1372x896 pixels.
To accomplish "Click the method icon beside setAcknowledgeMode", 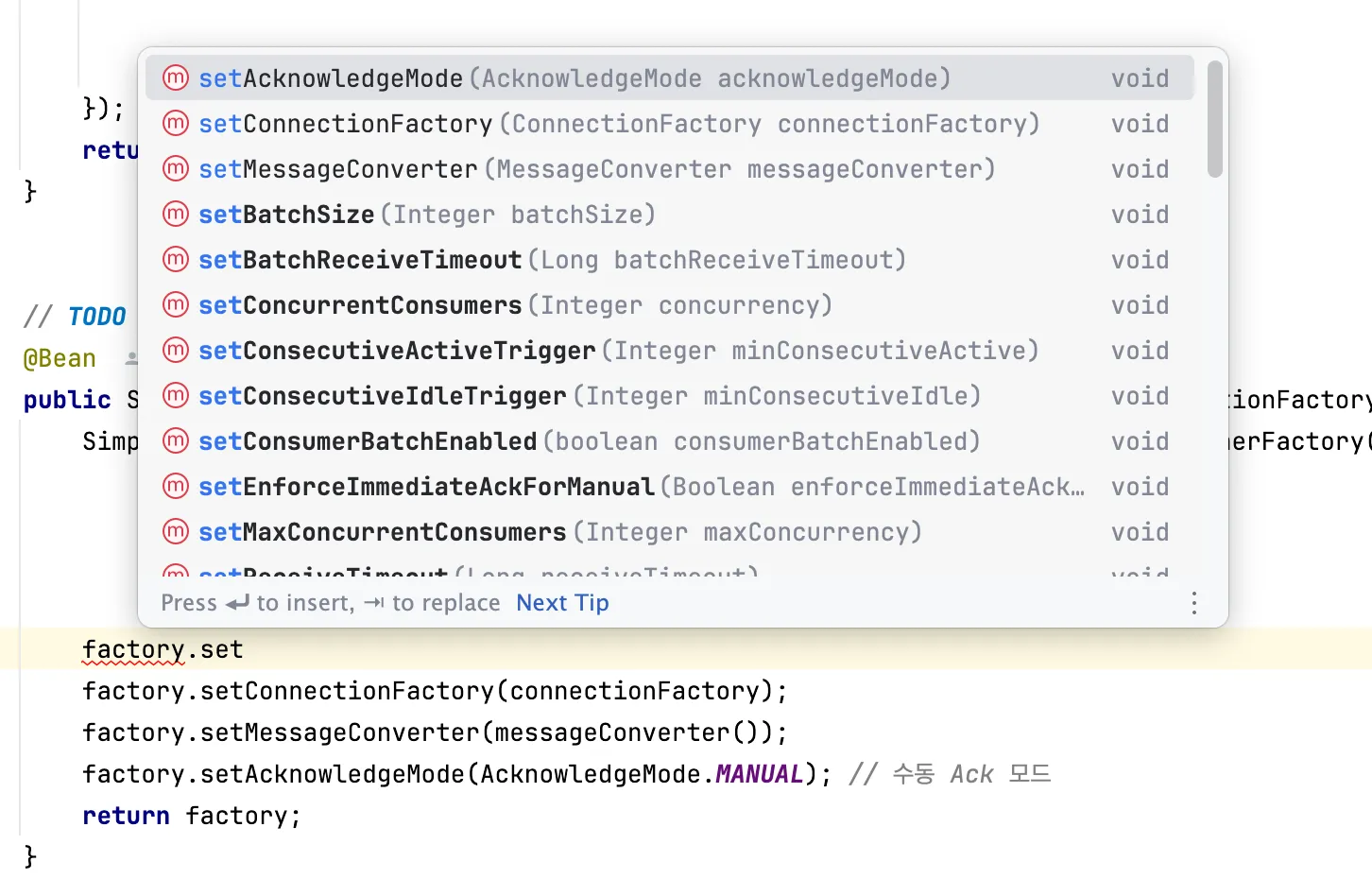I will pyautogui.click(x=176, y=78).
